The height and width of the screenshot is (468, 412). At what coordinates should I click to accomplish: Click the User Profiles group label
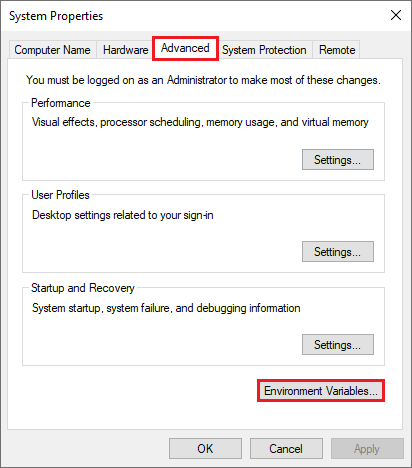[60, 195]
